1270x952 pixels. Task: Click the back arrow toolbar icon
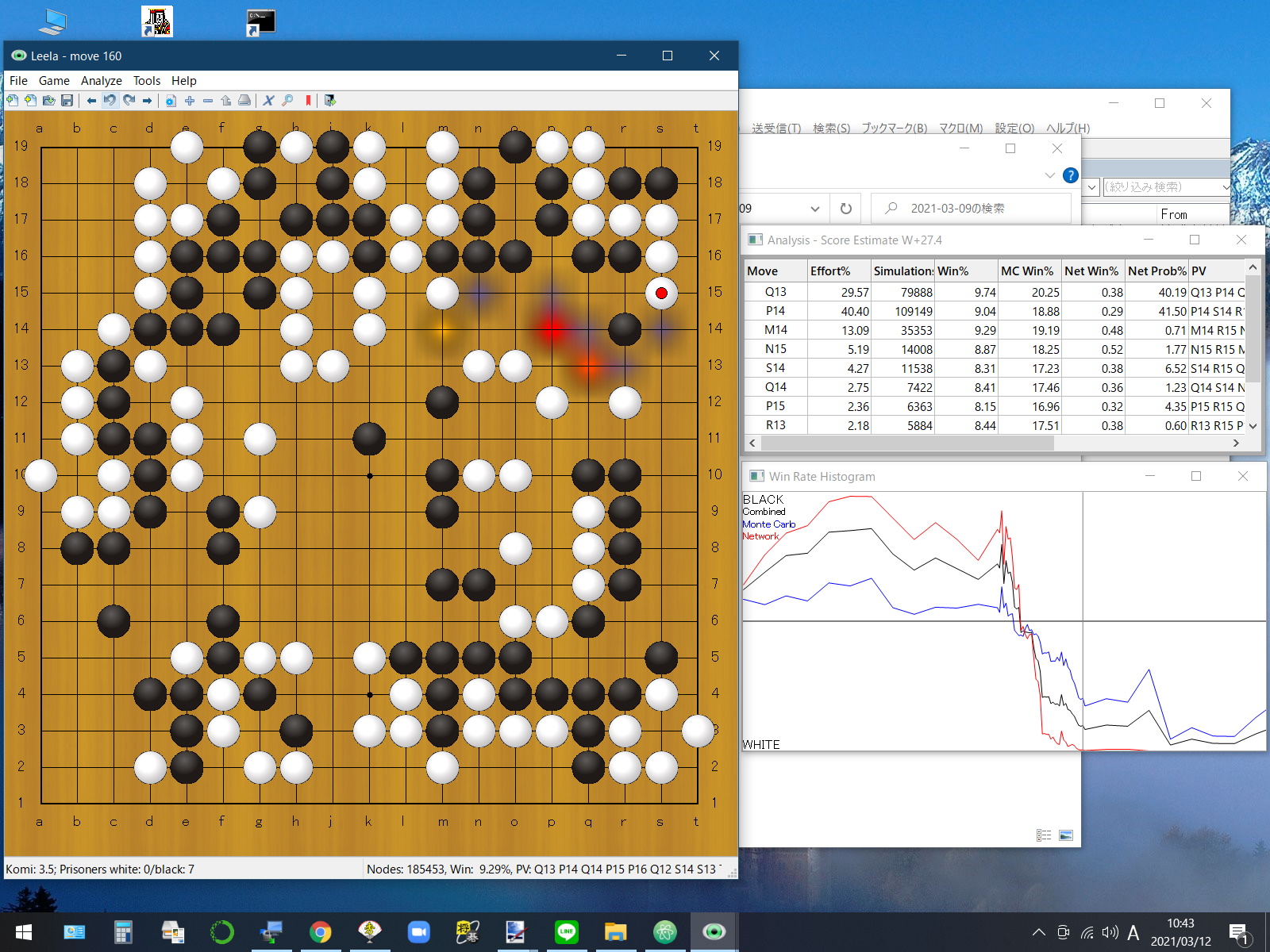91,101
